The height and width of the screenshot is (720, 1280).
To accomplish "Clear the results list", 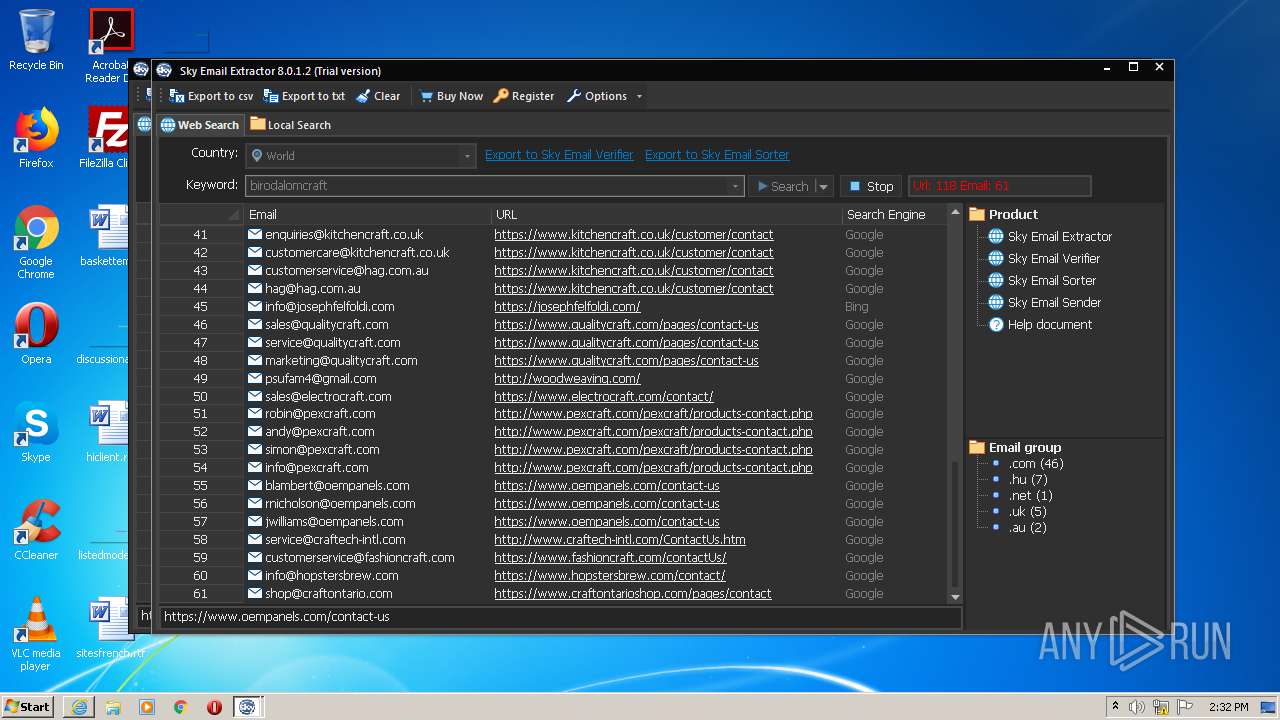I will [378, 96].
